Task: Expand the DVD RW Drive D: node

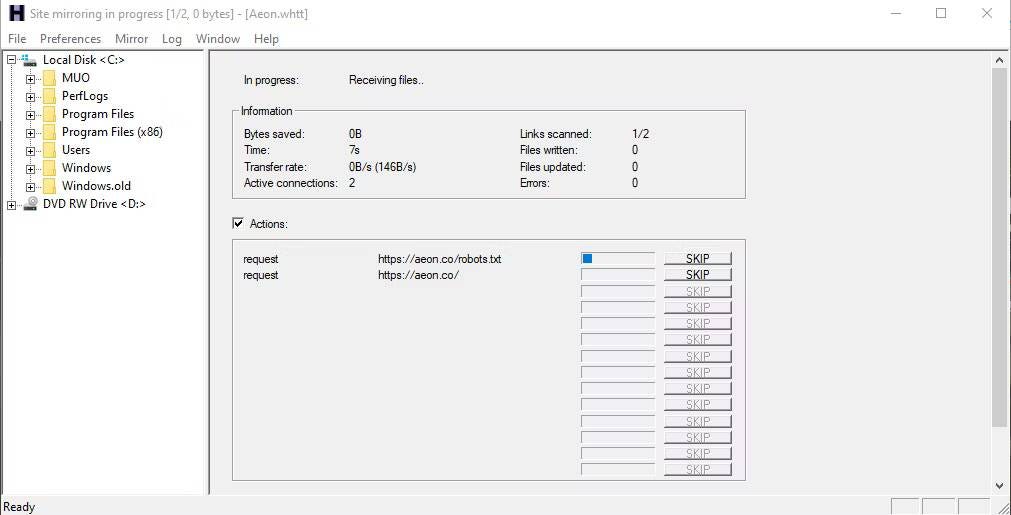Action: 11,205
